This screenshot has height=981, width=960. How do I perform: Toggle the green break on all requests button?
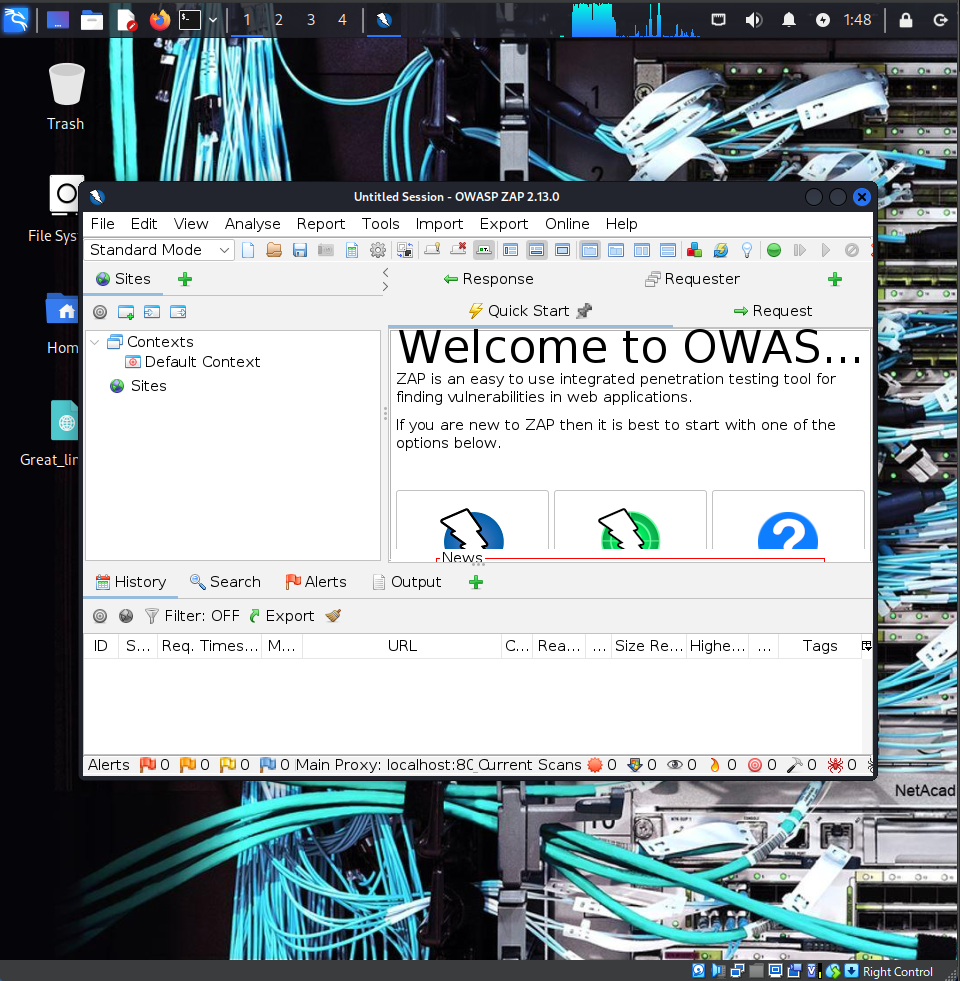pos(774,250)
